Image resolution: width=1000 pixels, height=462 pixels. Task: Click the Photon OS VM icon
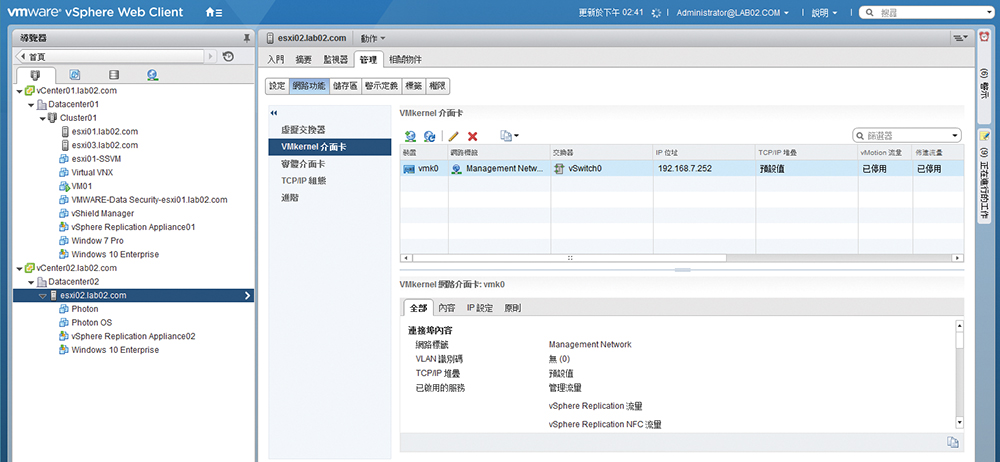[x=64, y=322]
